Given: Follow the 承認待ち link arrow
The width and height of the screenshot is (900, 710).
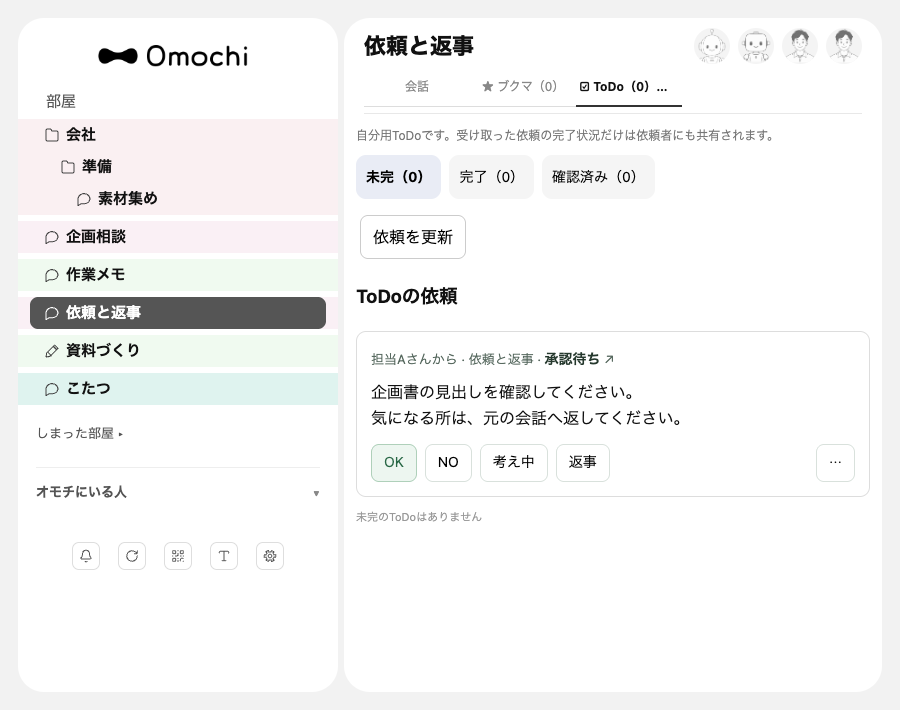Looking at the screenshot, I should coord(610,359).
